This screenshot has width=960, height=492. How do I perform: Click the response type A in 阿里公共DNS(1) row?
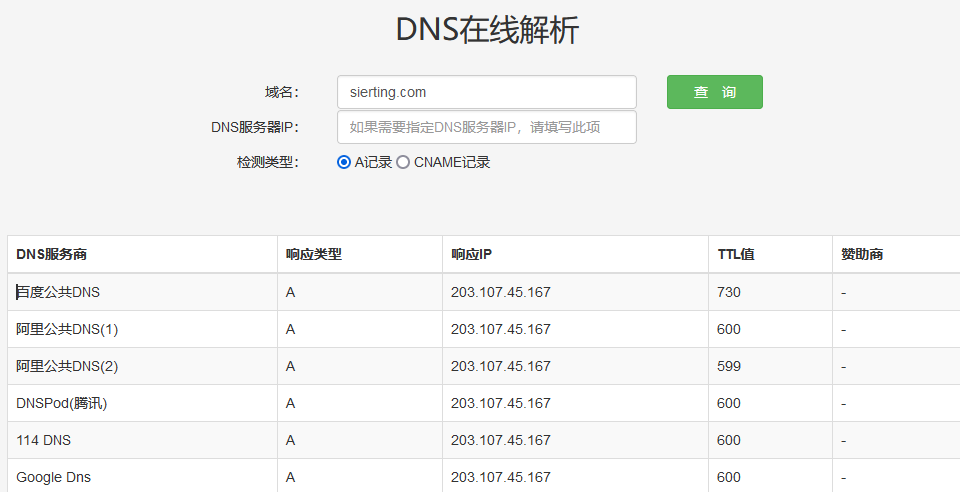point(290,329)
